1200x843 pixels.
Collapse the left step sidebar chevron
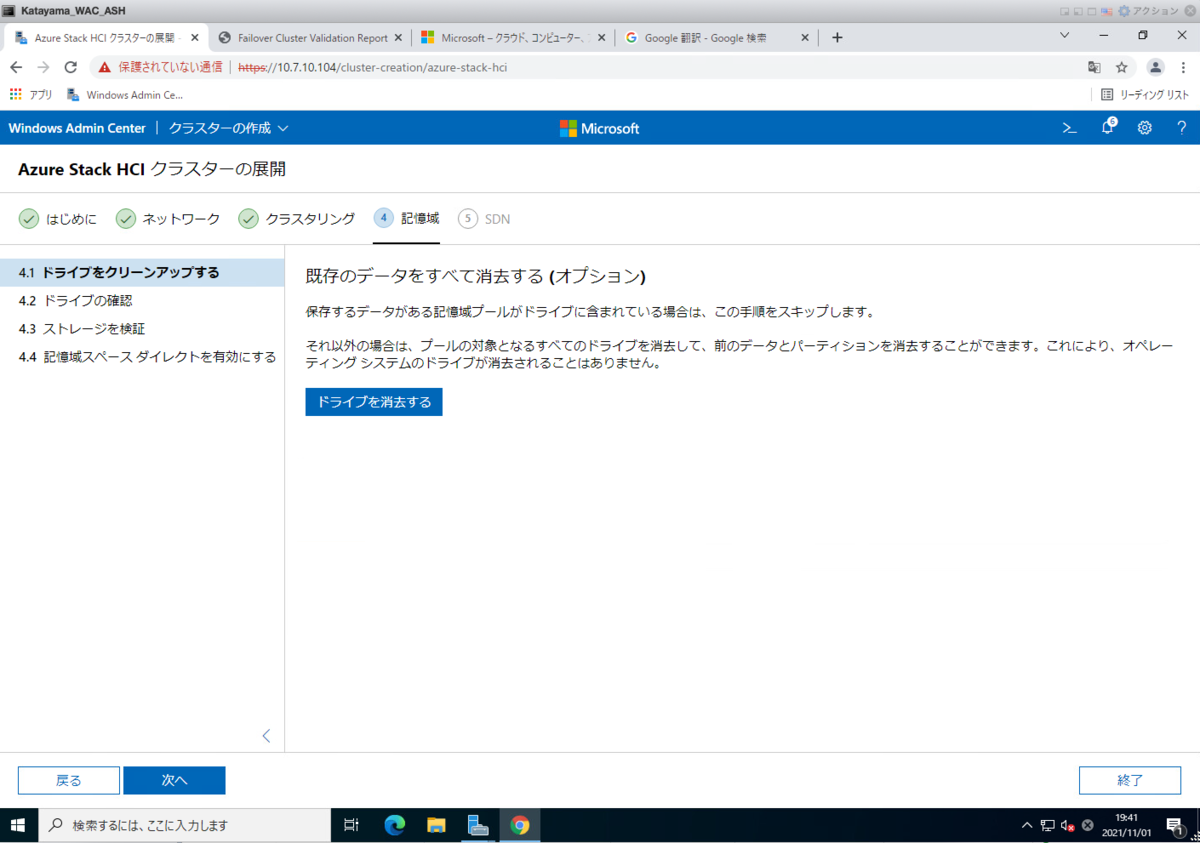tap(266, 735)
